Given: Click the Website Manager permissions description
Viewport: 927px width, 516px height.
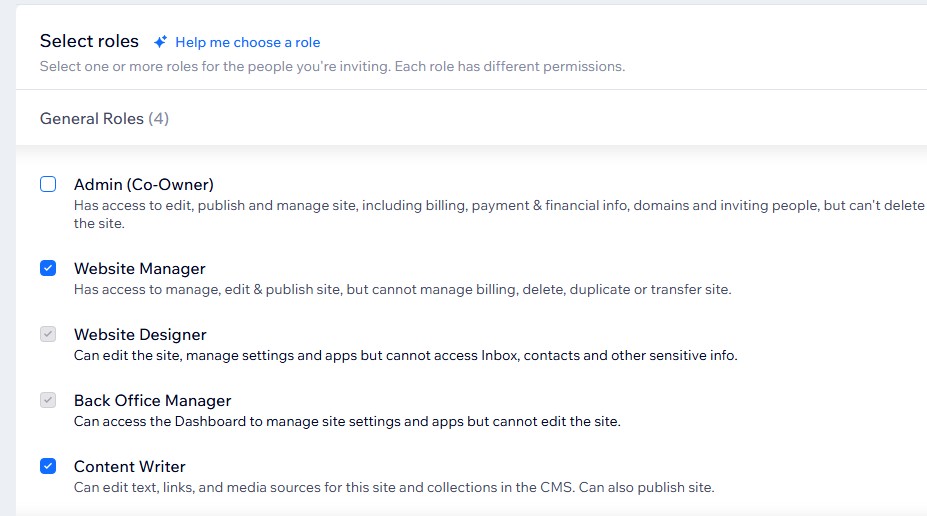Looking at the screenshot, I should point(402,290).
